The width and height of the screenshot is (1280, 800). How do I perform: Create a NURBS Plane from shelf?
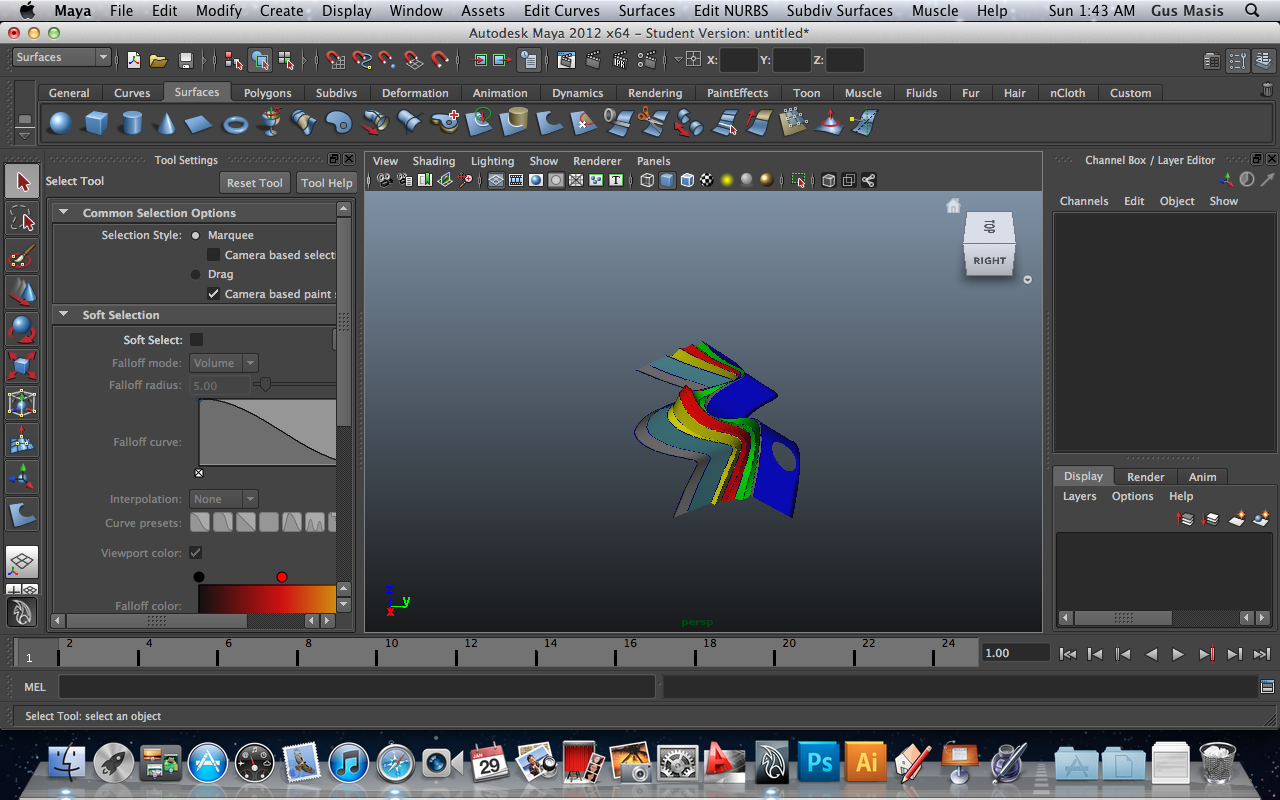click(200, 123)
